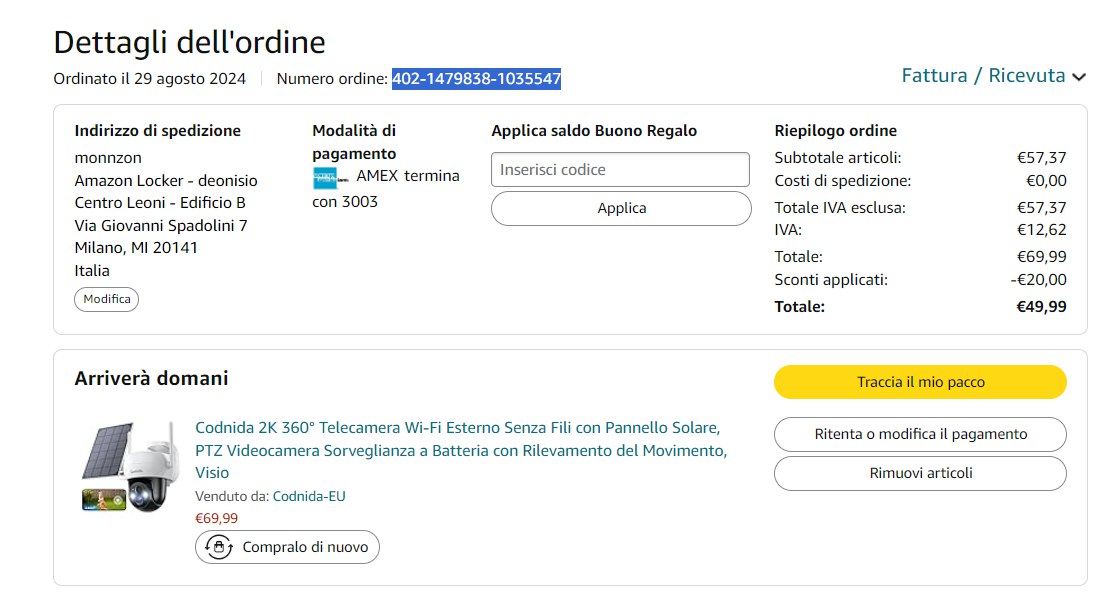Expand the Fattura / Ricevuta chevron arrow

[x=1079, y=77]
